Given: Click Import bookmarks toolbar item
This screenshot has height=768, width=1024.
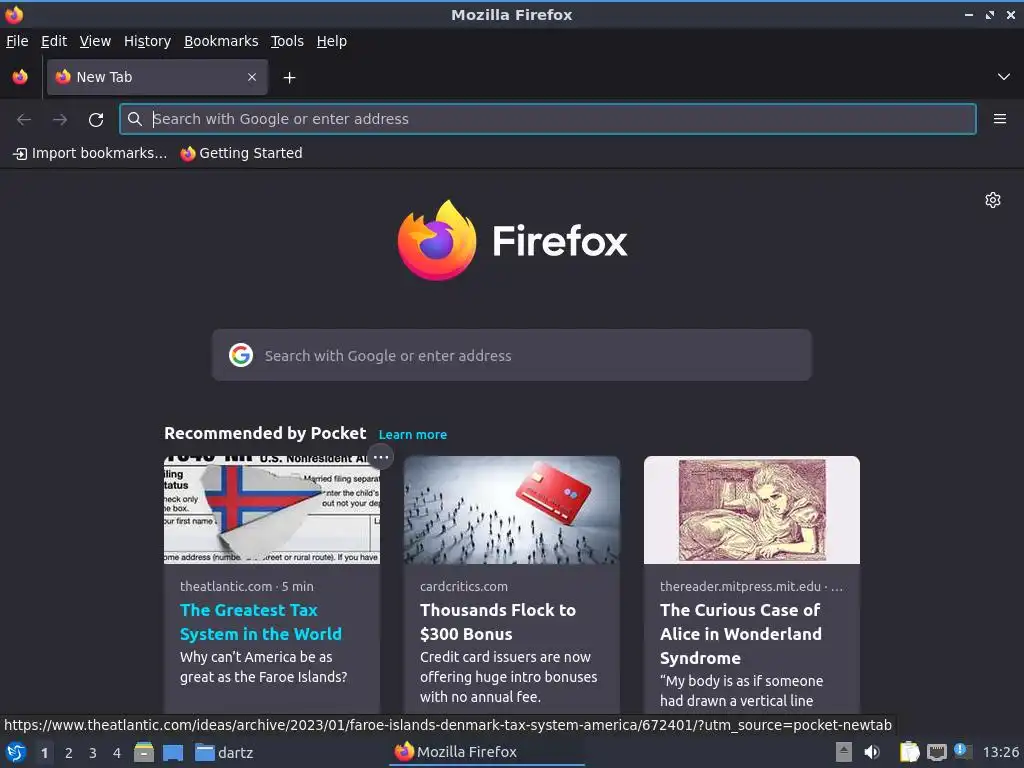Looking at the screenshot, I should [x=90, y=153].
